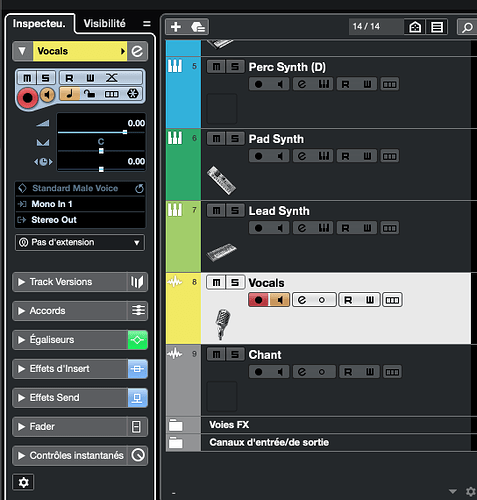Screen dimensions: 477x500
Task: Open the track filter house icon
Action: coord(415,27)
